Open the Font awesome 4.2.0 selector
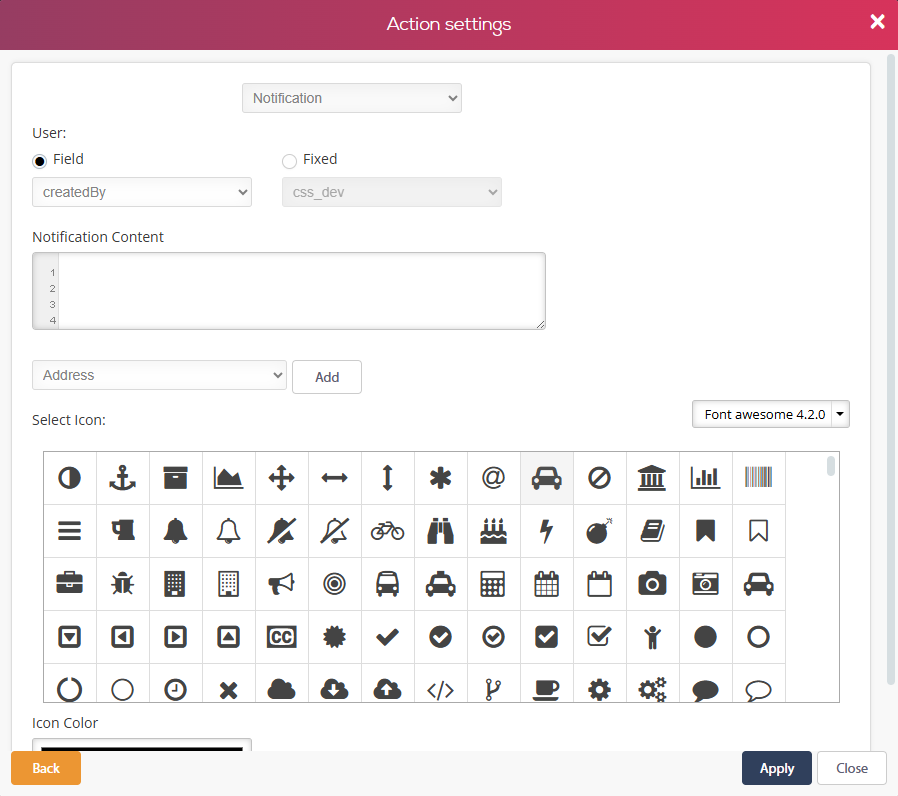 point(770,414)
